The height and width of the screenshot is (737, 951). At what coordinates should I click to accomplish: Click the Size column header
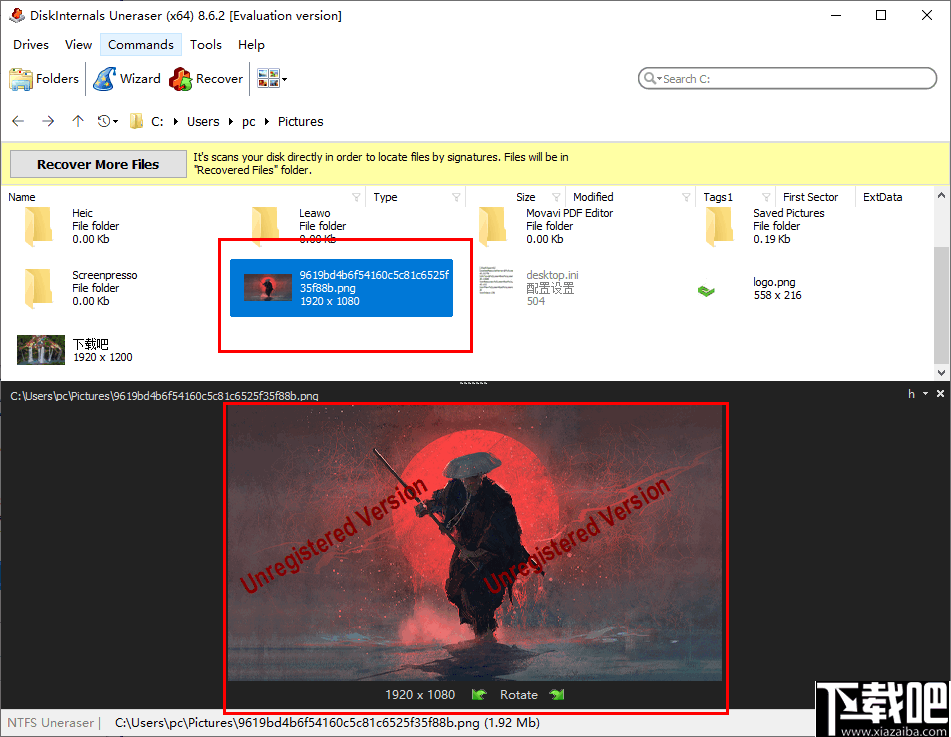pos(525,197)
